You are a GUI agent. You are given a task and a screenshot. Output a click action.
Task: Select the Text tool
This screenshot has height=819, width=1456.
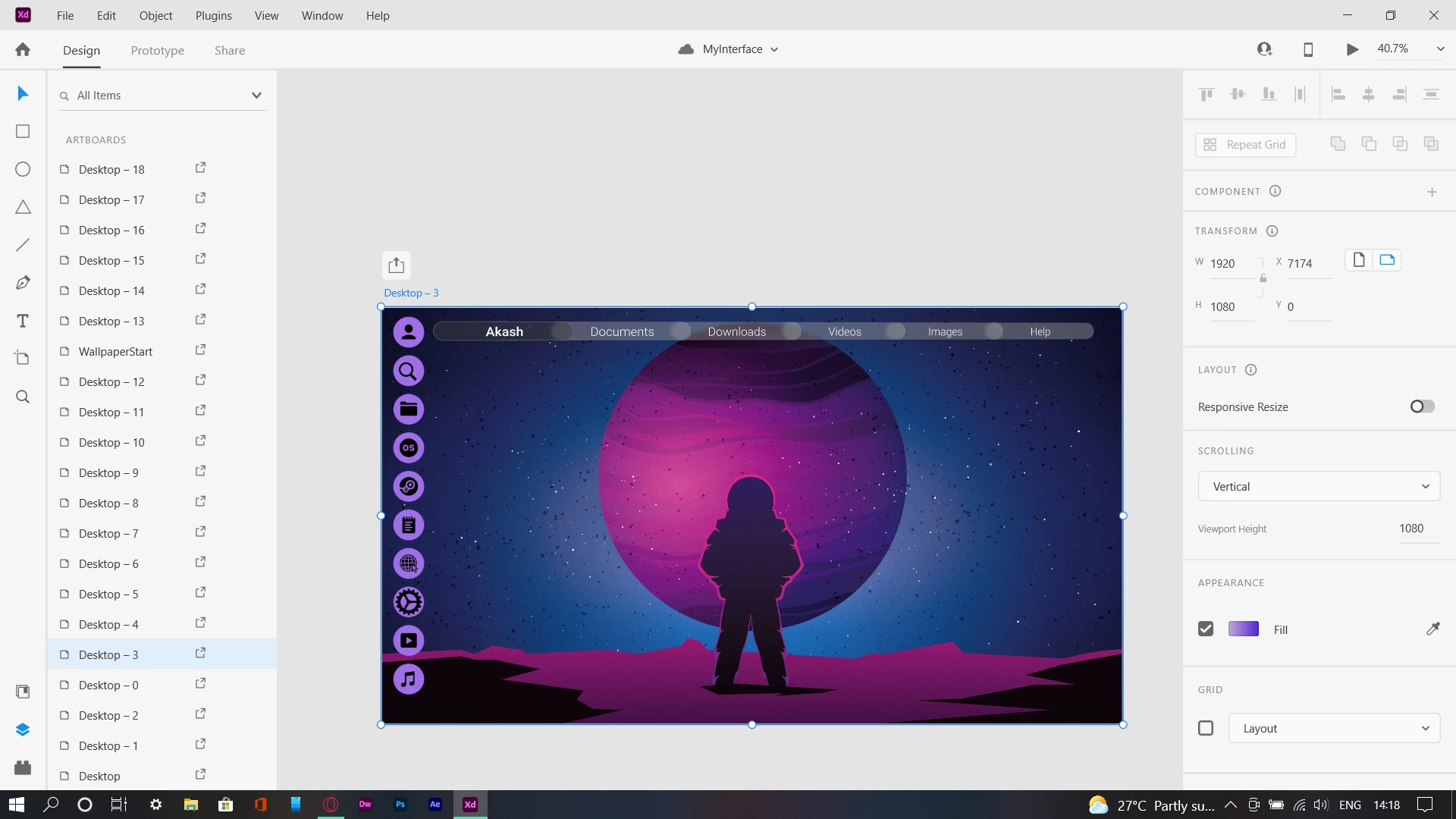(23, 321)
